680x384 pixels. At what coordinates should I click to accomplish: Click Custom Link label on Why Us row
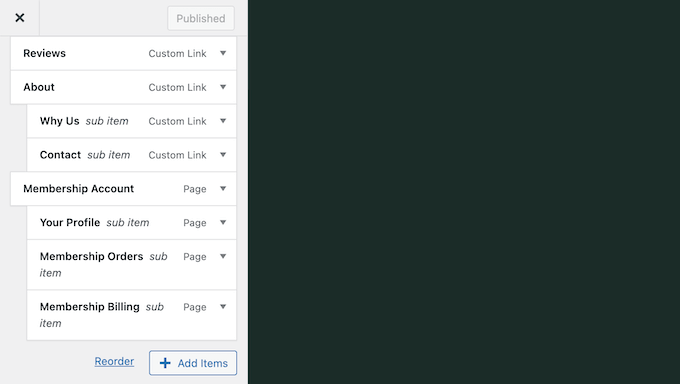177,121
